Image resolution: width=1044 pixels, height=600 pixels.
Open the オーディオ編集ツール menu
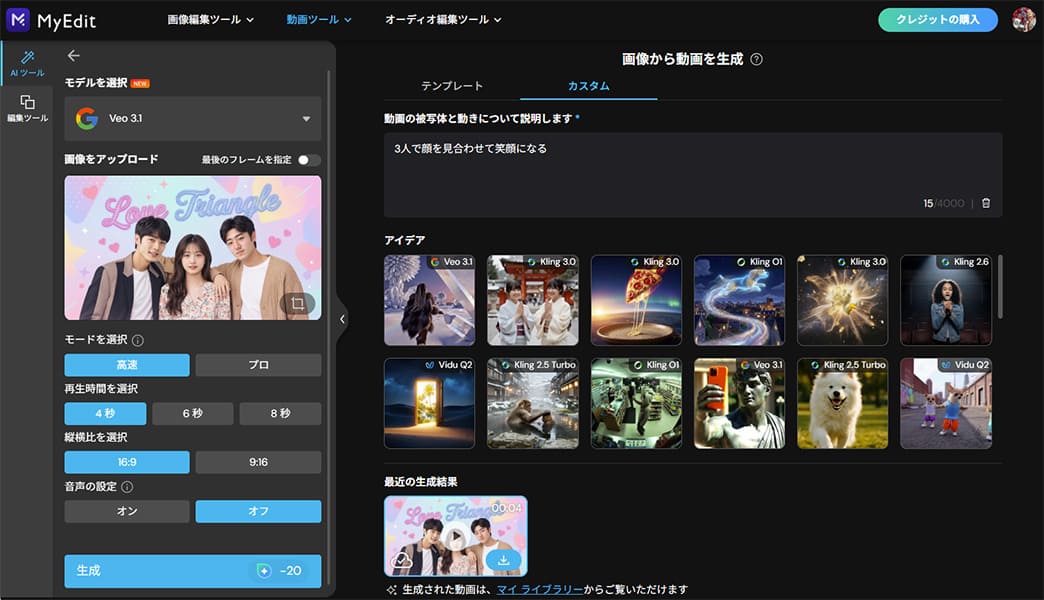pyautogui.click(x=443, y=20)
